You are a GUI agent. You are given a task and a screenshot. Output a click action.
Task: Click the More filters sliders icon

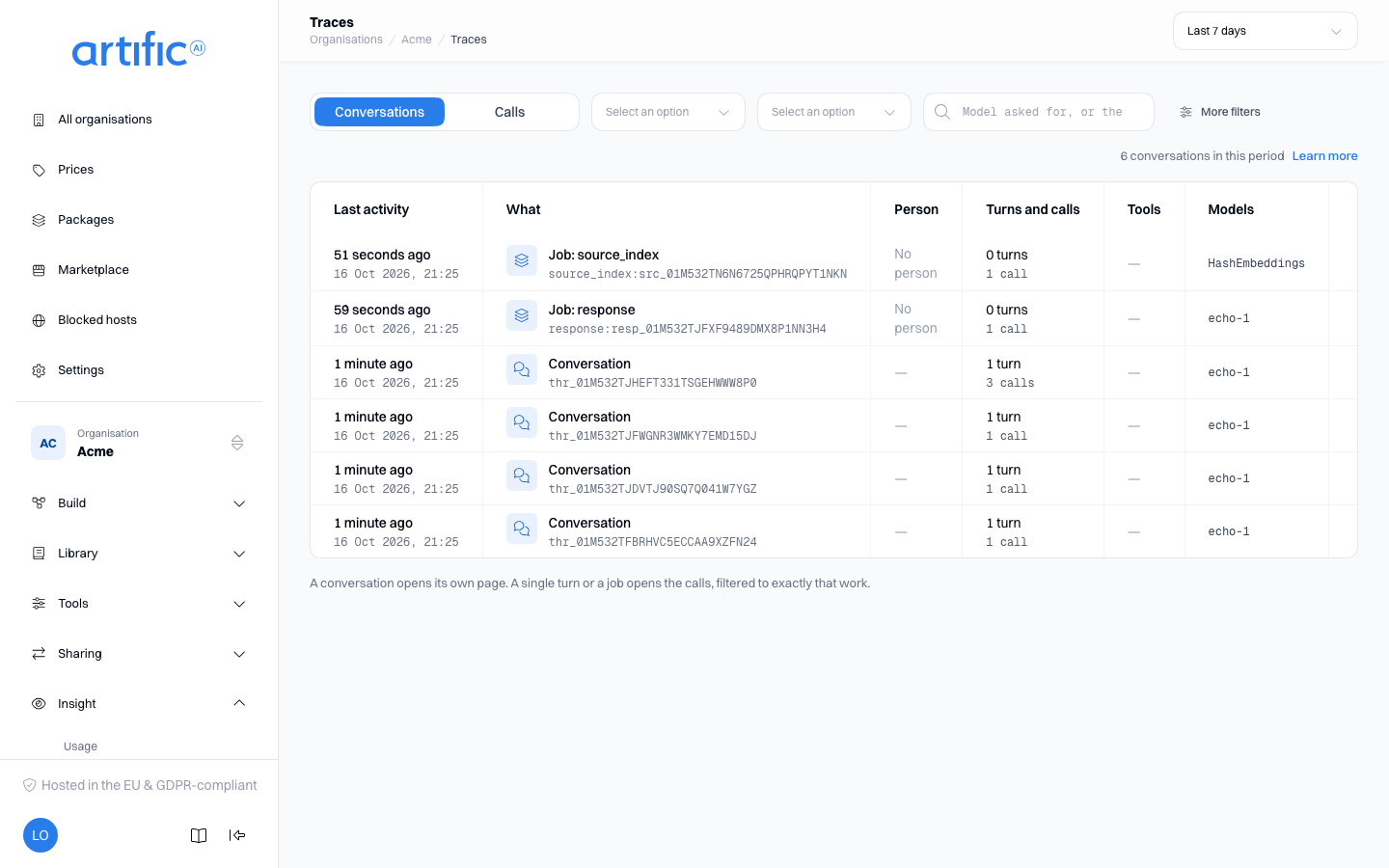(1185, 112)
